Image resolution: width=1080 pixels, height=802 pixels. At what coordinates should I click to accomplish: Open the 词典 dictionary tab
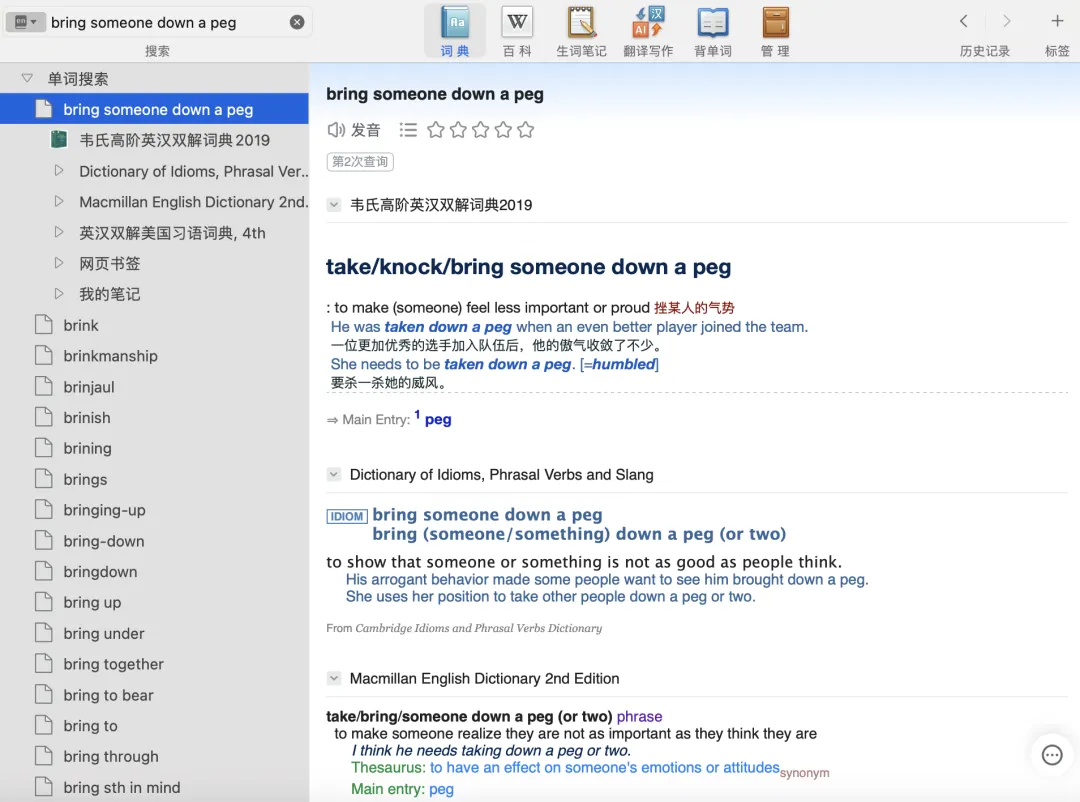click(x=455, y=32)
